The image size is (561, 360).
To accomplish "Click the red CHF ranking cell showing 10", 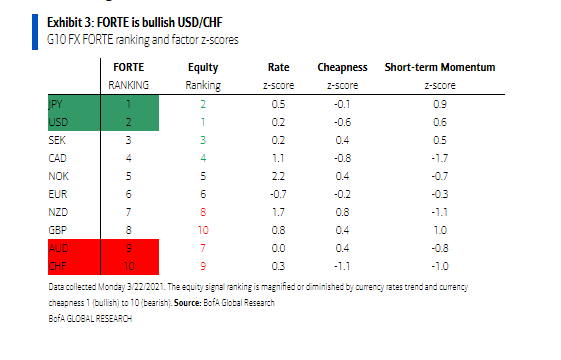I will click(x=130, y=266).
